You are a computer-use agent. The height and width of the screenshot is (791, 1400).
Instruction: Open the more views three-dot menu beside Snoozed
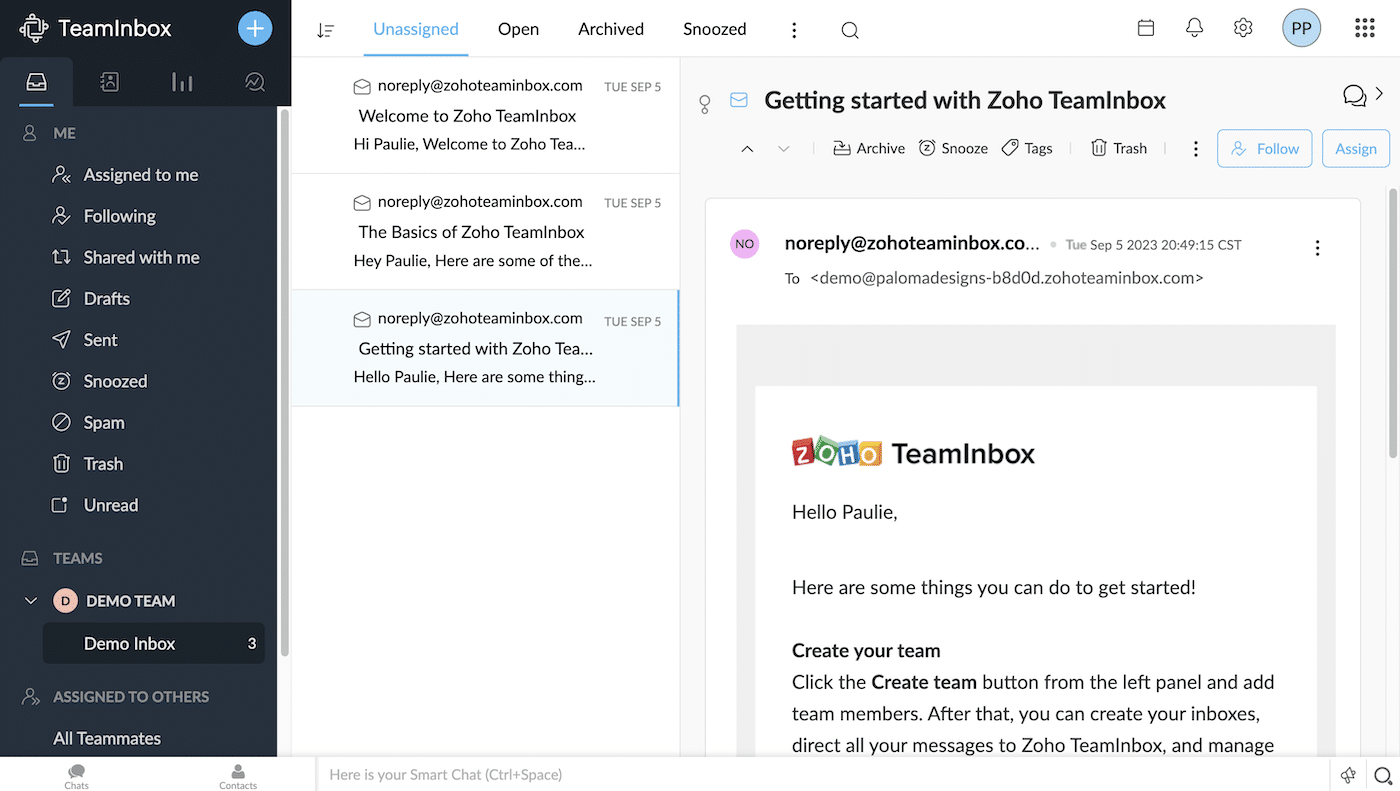pyautogui.click(x=793, y=29)
